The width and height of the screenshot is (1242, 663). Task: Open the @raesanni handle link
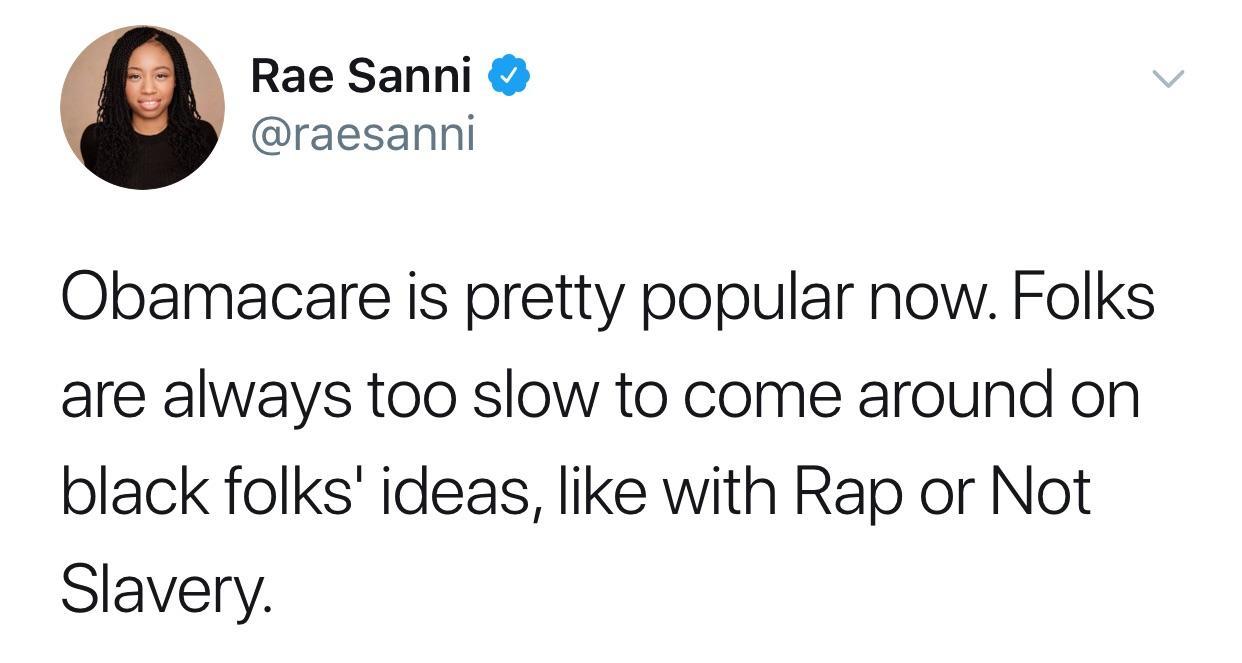(x=363, y=133)
